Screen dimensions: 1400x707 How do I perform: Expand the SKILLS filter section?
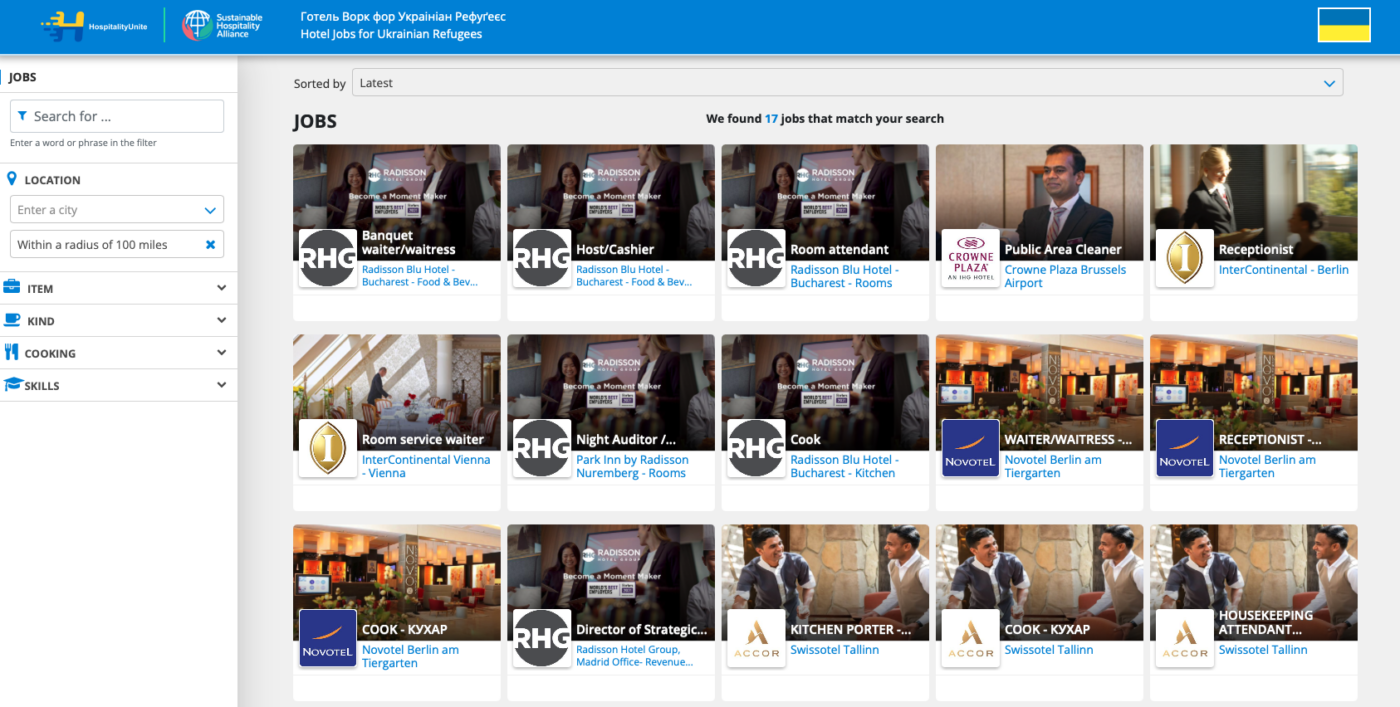118,385
